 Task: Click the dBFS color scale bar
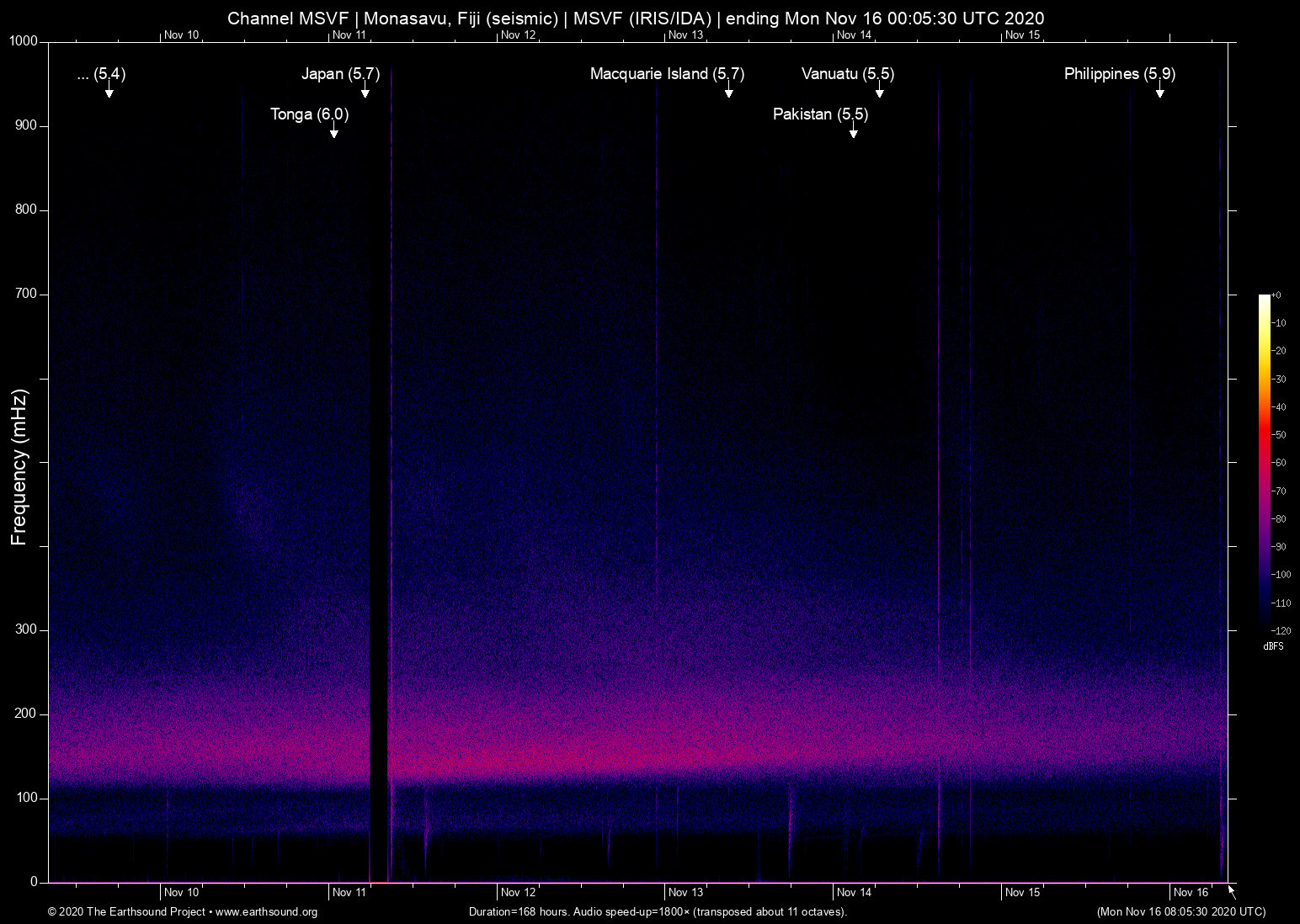pos(1265,462)
